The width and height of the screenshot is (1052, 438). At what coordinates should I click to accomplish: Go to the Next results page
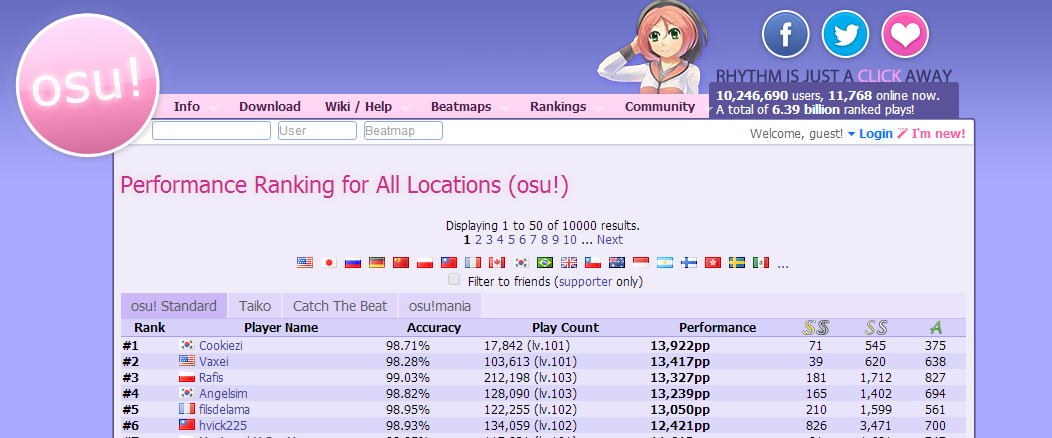(x=610, y=240)
